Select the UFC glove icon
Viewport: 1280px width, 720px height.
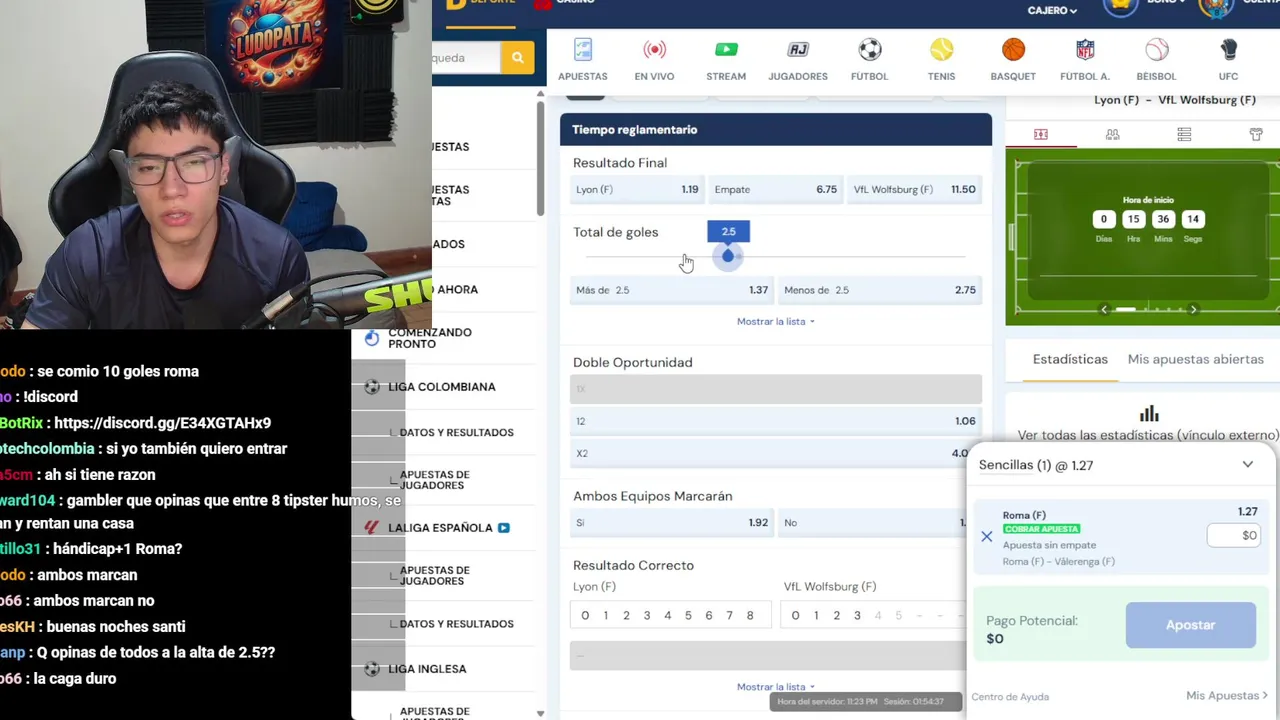pyautogui.click(x=1228, y=49)
